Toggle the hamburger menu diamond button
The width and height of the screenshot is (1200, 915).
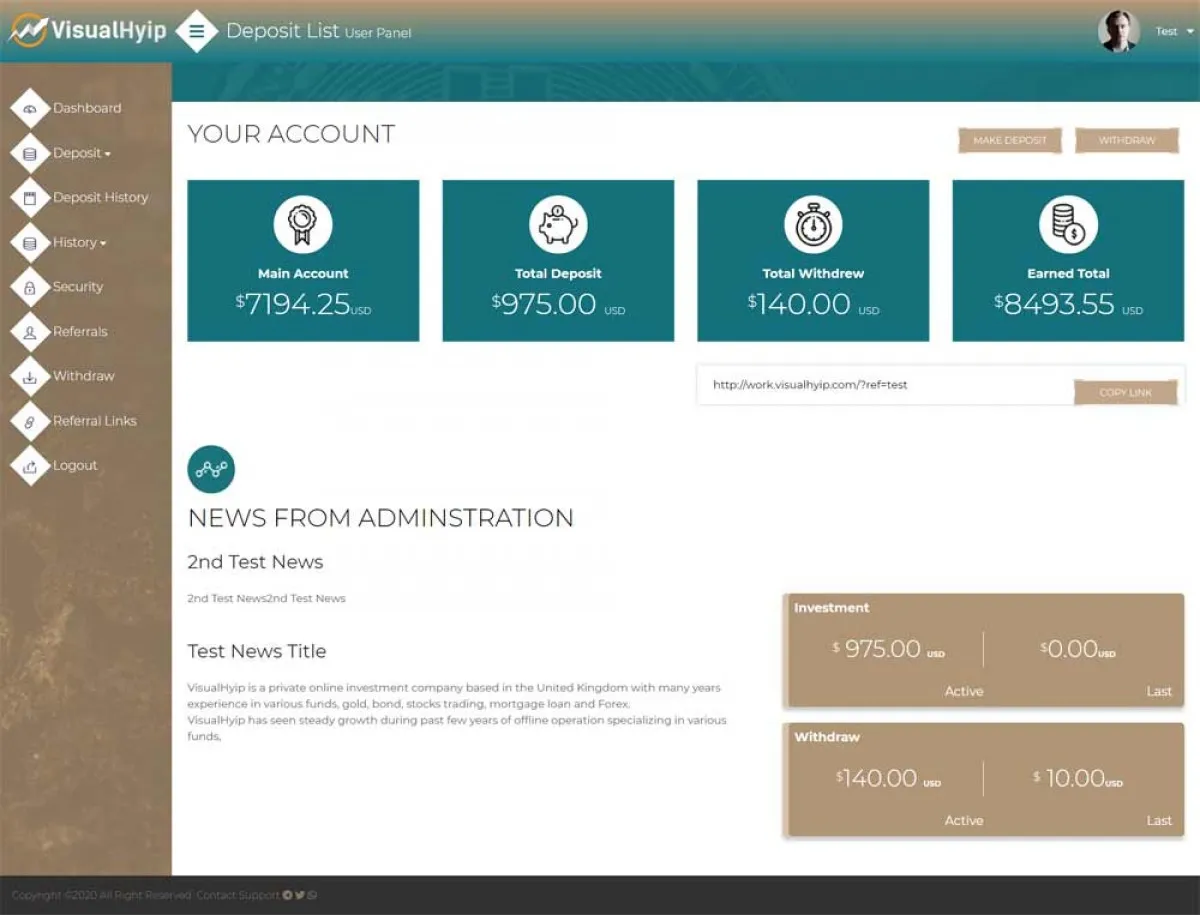(x=197, y=31)
